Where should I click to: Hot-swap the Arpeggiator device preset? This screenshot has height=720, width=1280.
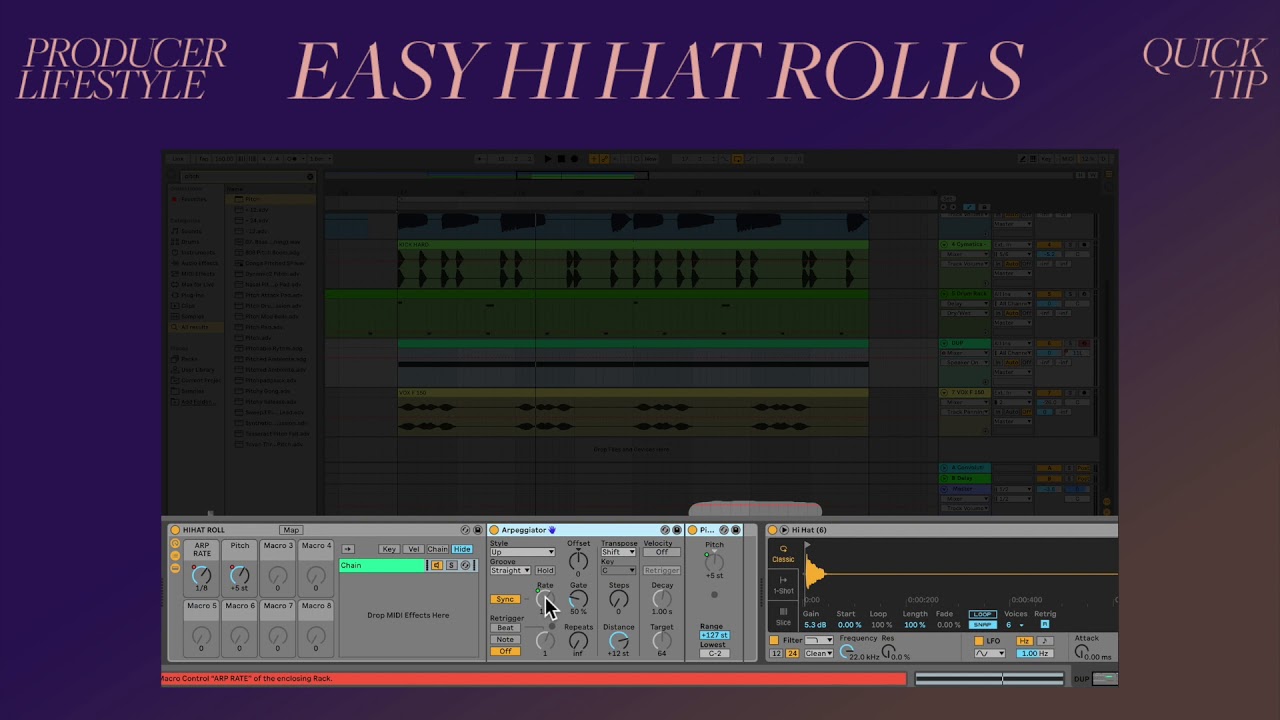(x=665, y=530)
